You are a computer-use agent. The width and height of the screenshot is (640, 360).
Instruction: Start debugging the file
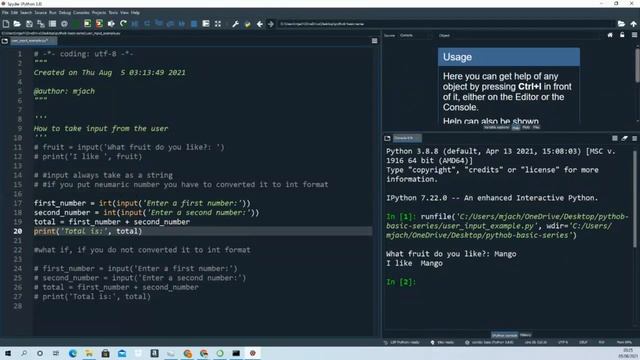(135, 24)
